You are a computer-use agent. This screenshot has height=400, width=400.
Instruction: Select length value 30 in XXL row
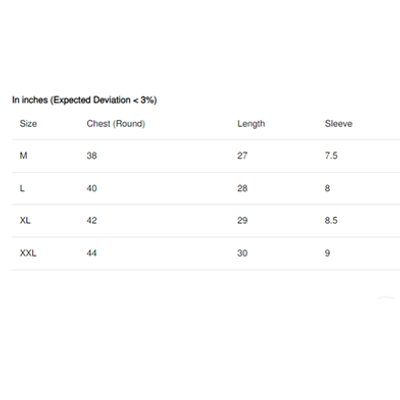242,253
